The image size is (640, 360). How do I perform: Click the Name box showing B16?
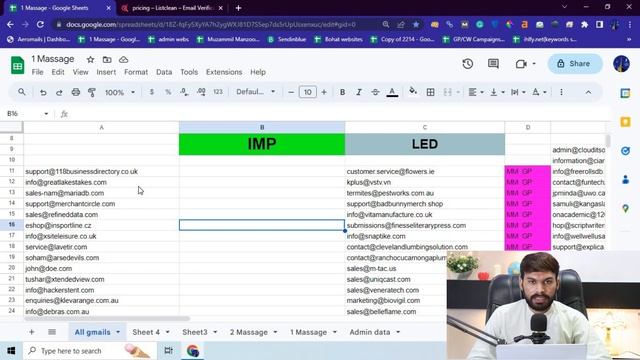(x=27, y=113)
